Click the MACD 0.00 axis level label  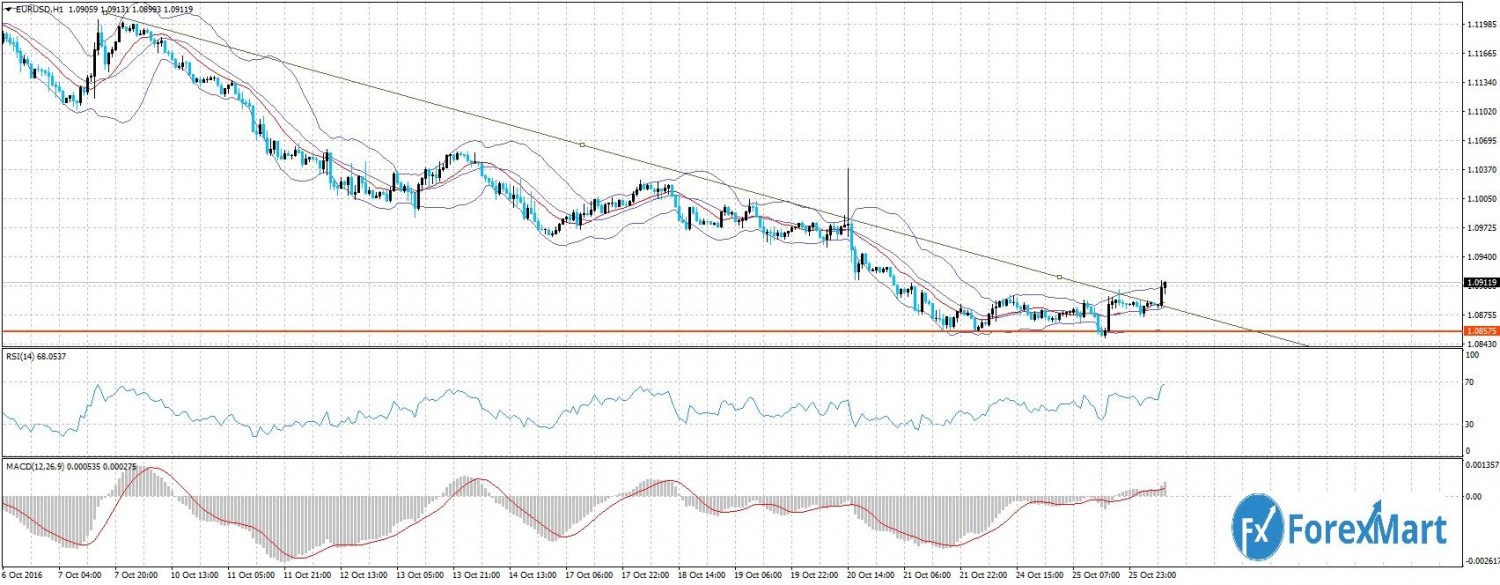coord(1473,495)
